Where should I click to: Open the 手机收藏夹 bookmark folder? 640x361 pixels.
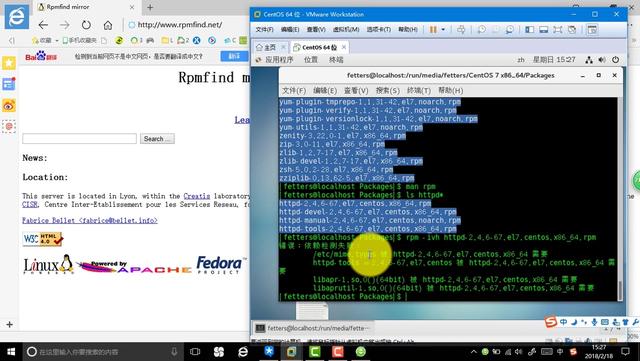[80, 40]
